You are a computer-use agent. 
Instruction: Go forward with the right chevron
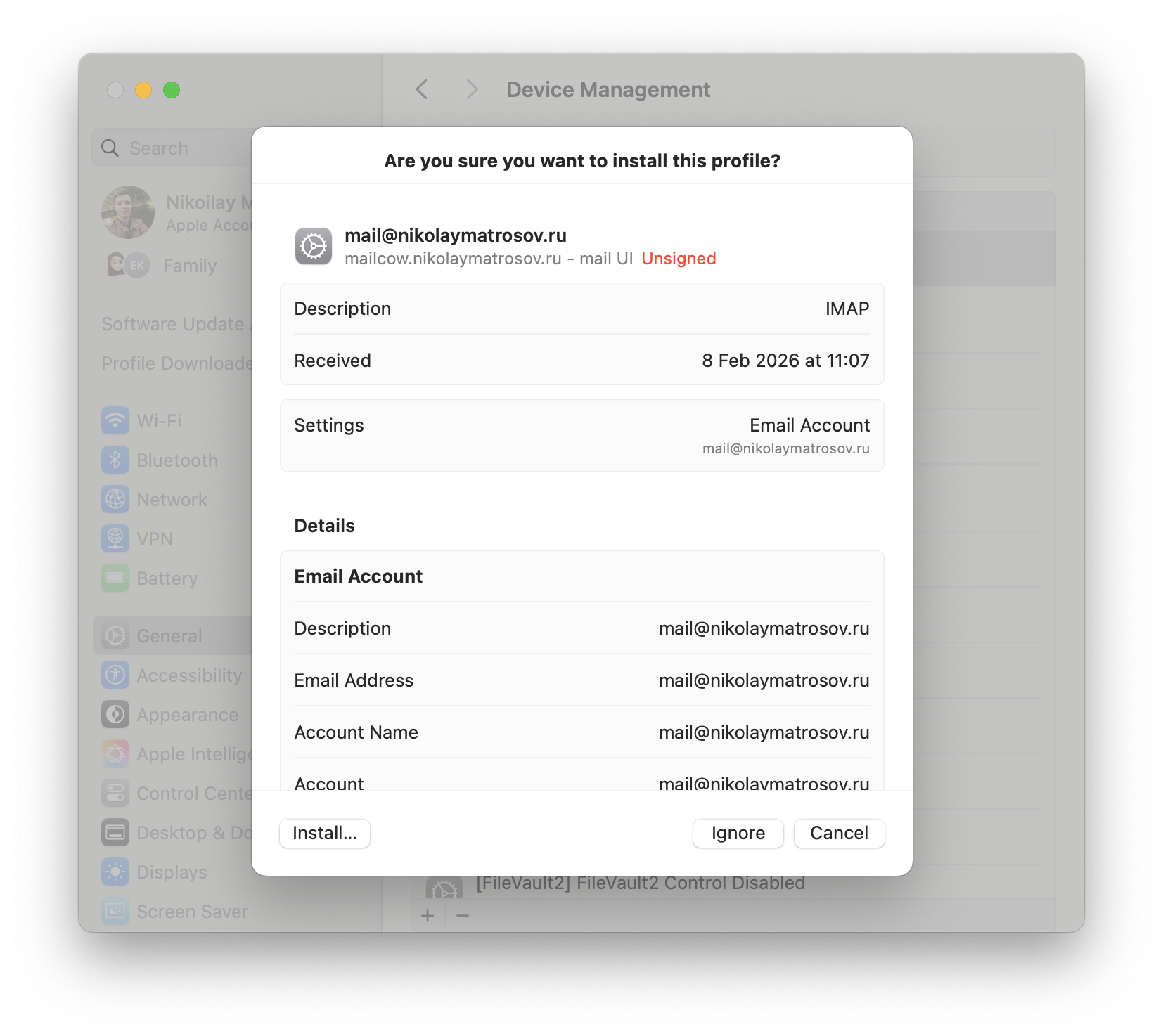click(x=472, y=90)
